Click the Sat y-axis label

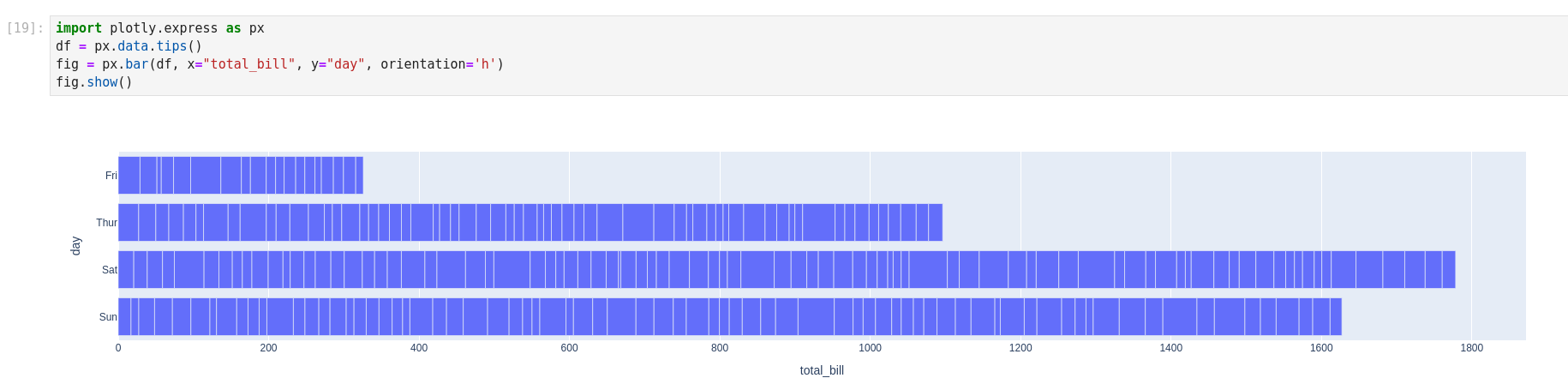(109, 270)
